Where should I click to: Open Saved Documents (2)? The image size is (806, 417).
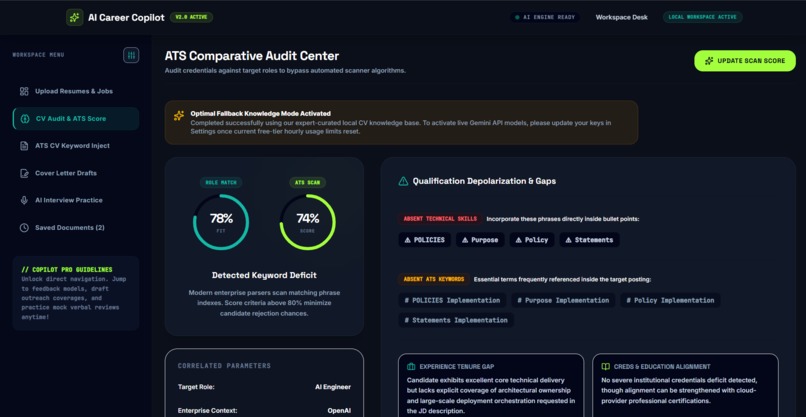tap(76, 228)
